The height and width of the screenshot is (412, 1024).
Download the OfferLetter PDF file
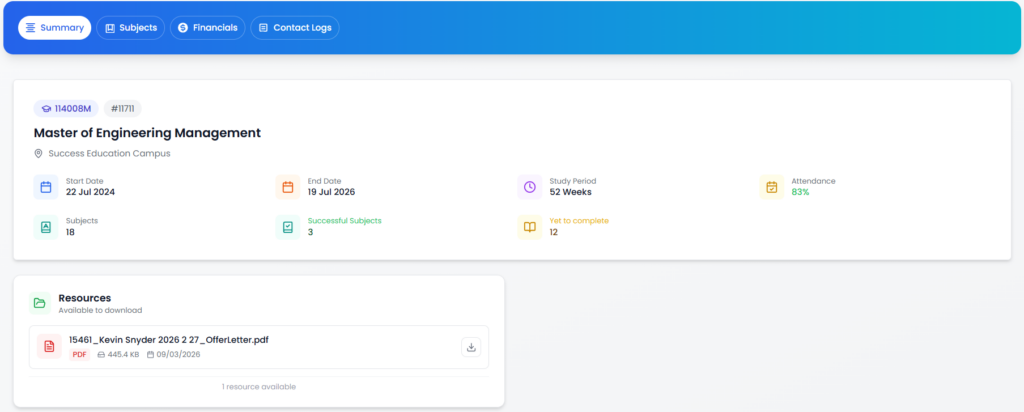point(471,347)
